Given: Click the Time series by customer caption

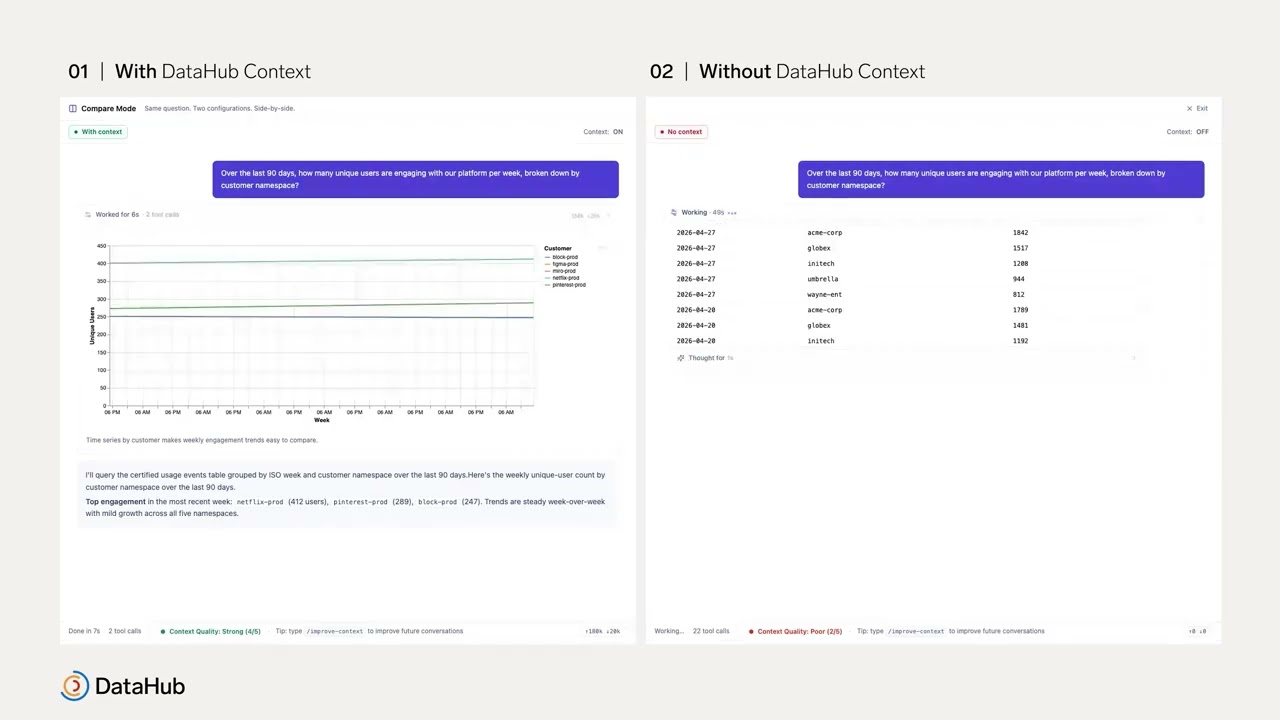Looking at the screenshot, I should [x=201, y=440].
